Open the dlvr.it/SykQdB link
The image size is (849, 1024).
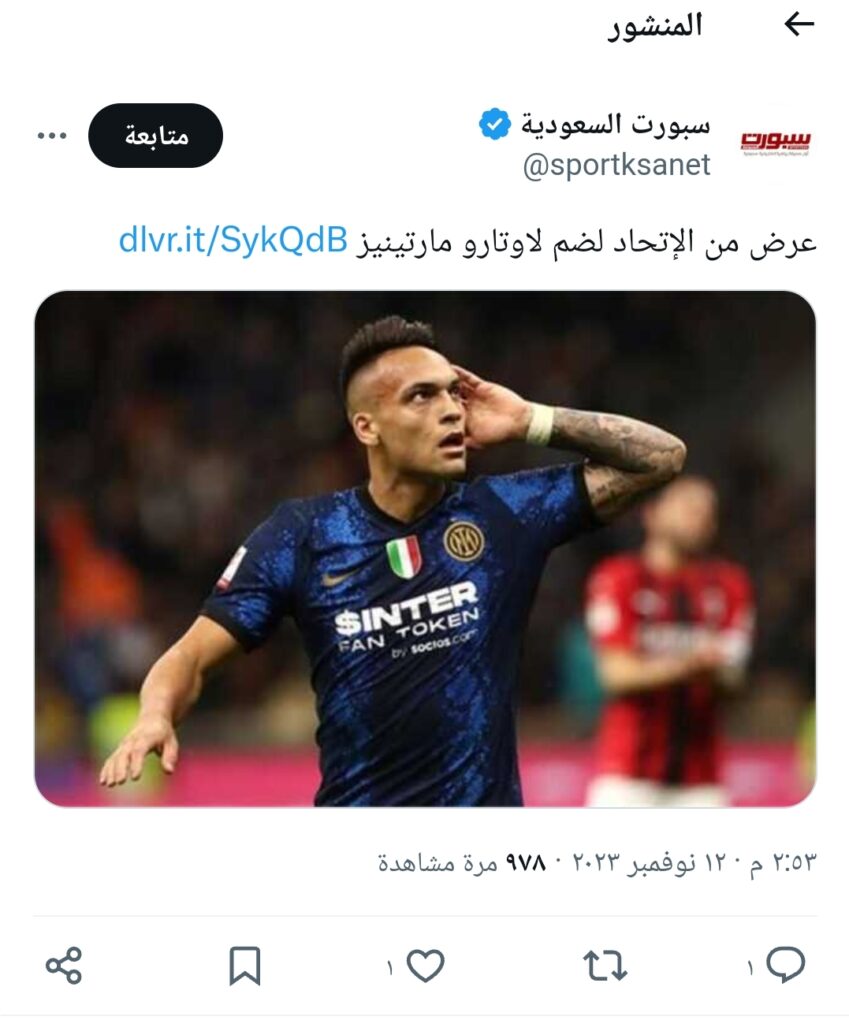[x=233, y=240]
